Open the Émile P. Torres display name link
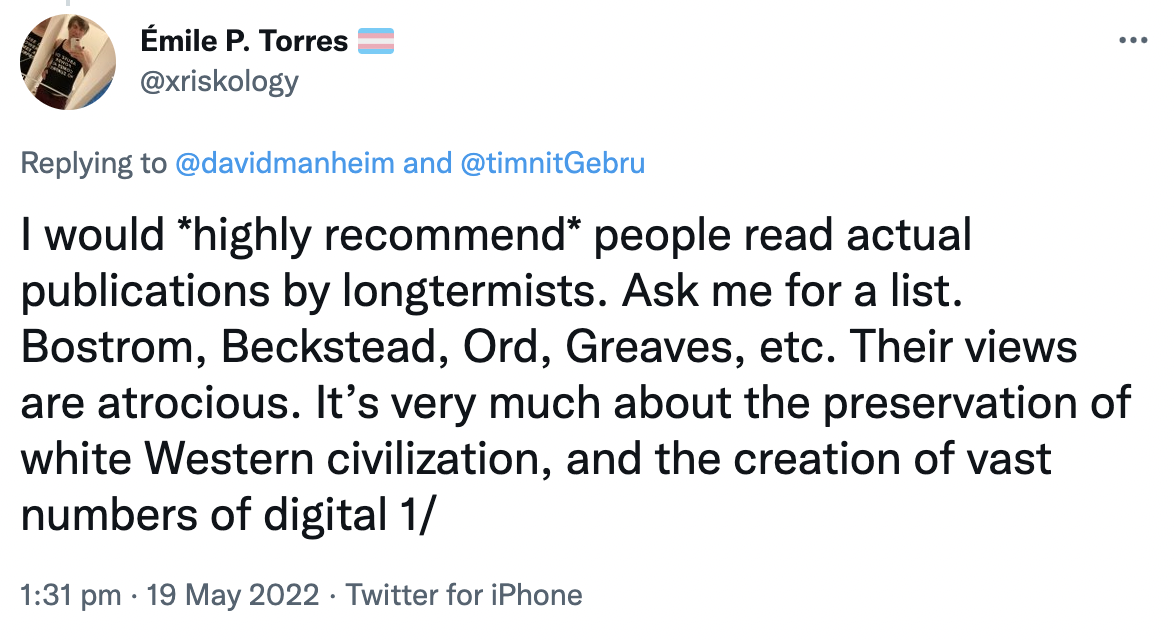 click(x=244, y=41)
